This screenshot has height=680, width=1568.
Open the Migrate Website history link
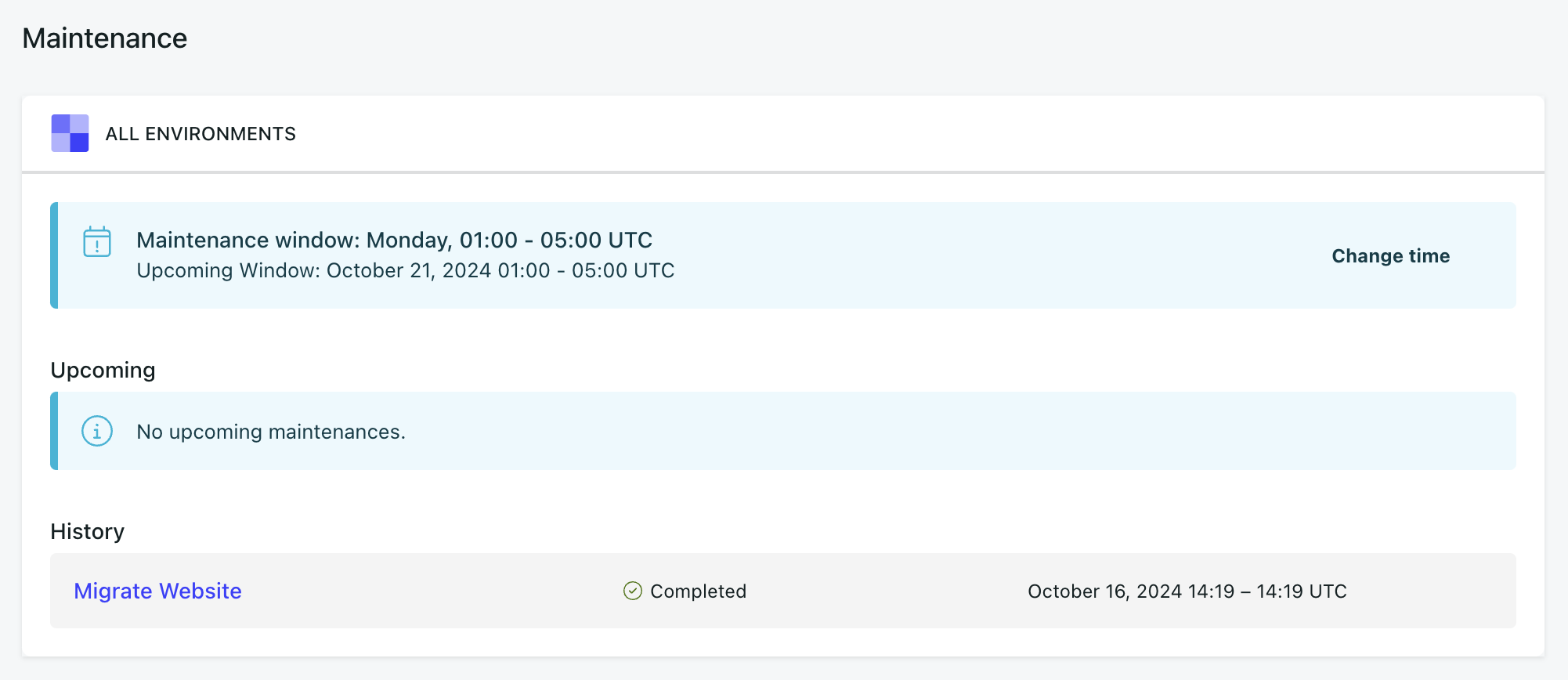pyautogui.click(x=157, y=591)
